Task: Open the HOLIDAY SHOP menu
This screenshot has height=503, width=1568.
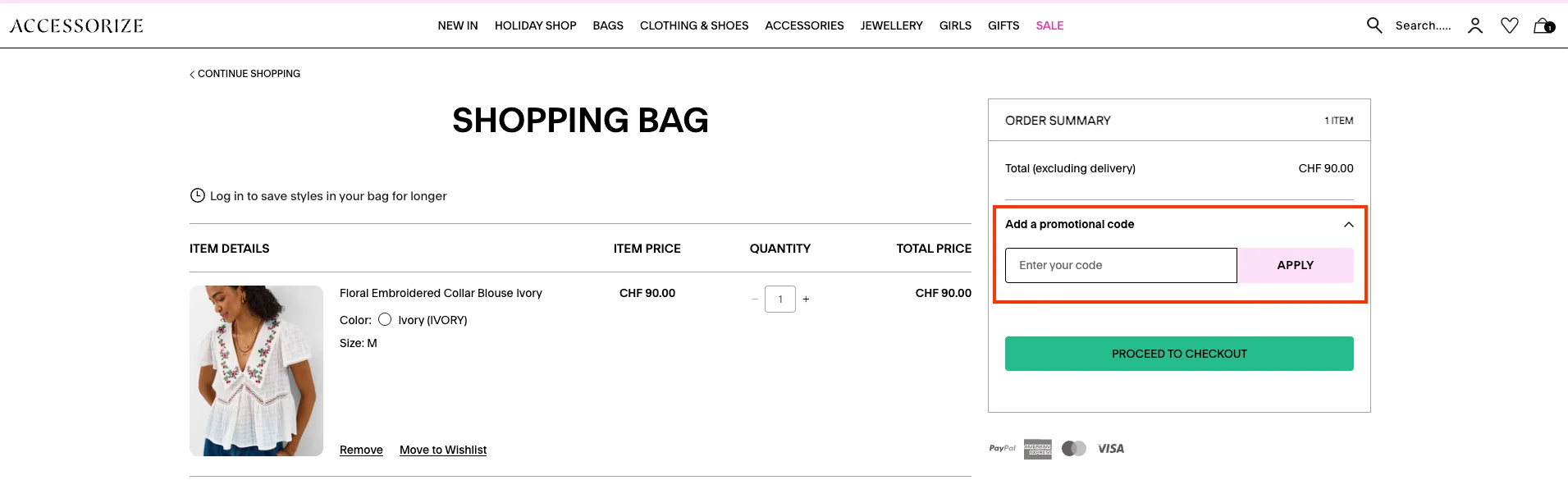Action: tap(535, 25)
